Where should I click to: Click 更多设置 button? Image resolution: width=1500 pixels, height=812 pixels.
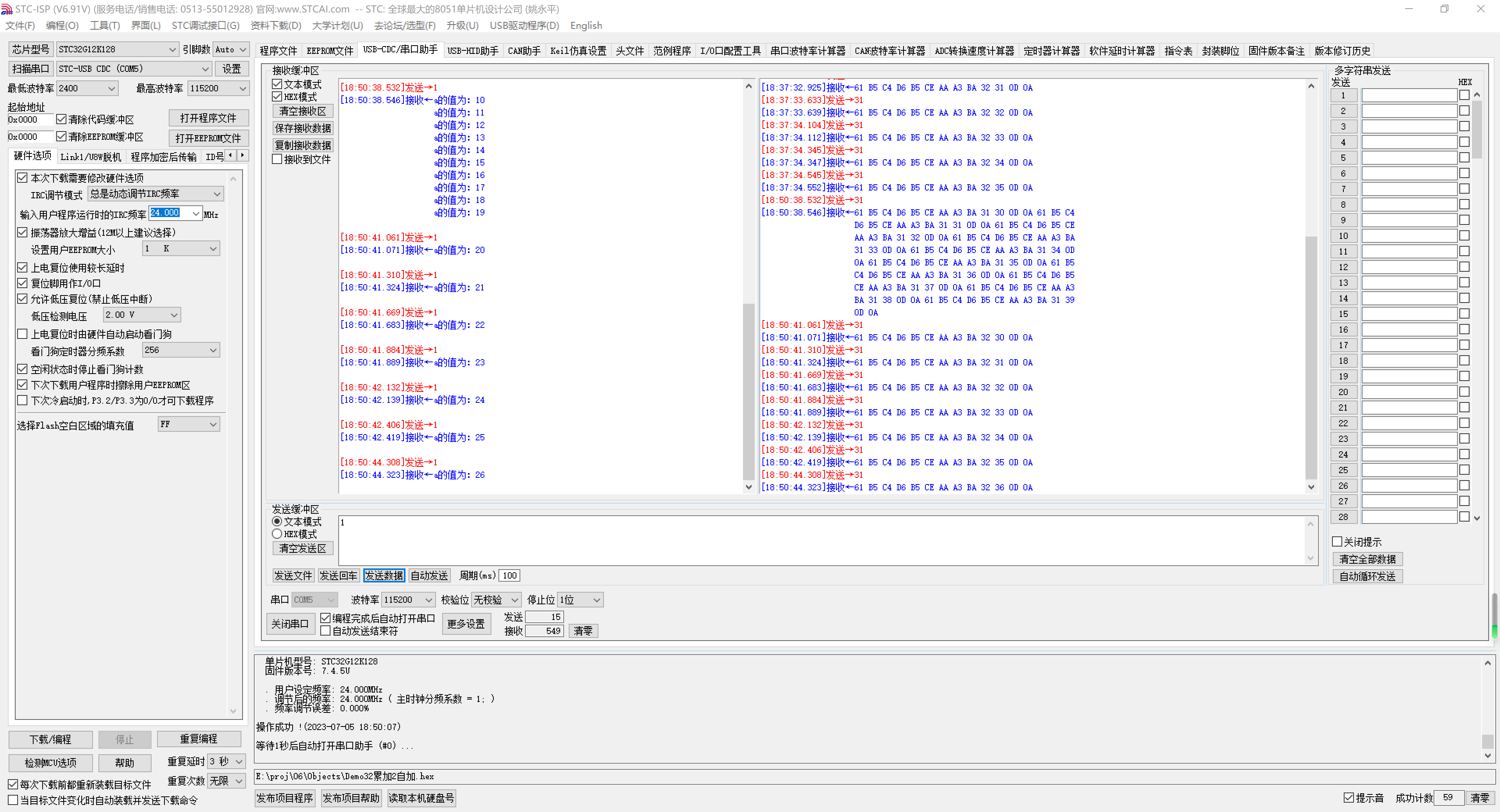point(466,623)
